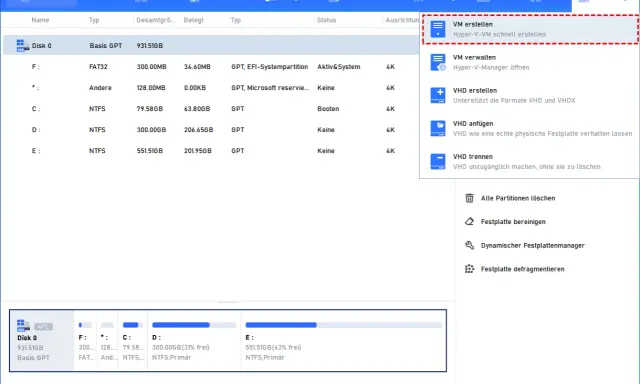Select VHD erstellen menu entry
Viewport: 640px width, 384px height.
click(x=530, y=95)
